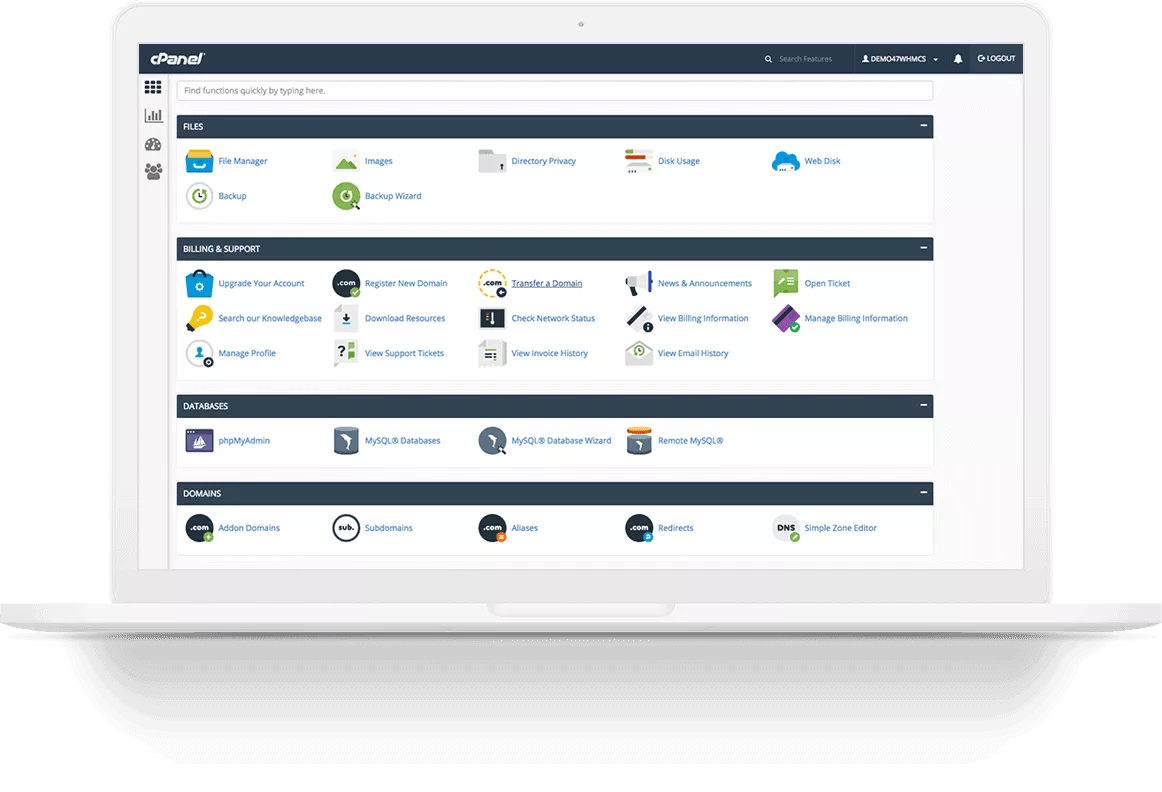Image resolution: width=1162 pixels, height=792 pixels.
Task: Collapse the Databases section
Action: [923, 406]
